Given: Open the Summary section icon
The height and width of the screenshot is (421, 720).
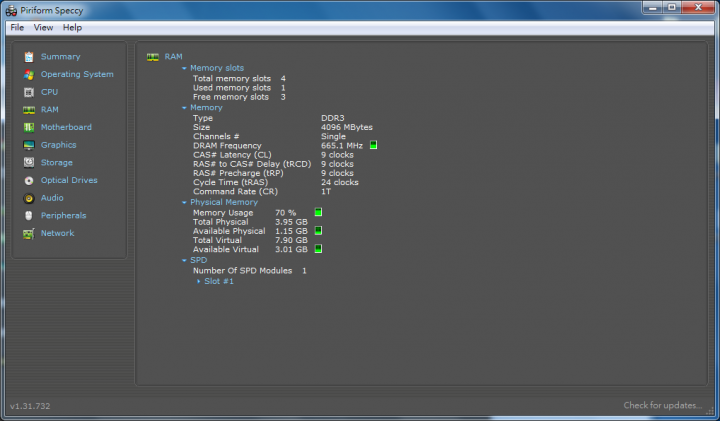Looking at the screenshot, I should point(29,56).
